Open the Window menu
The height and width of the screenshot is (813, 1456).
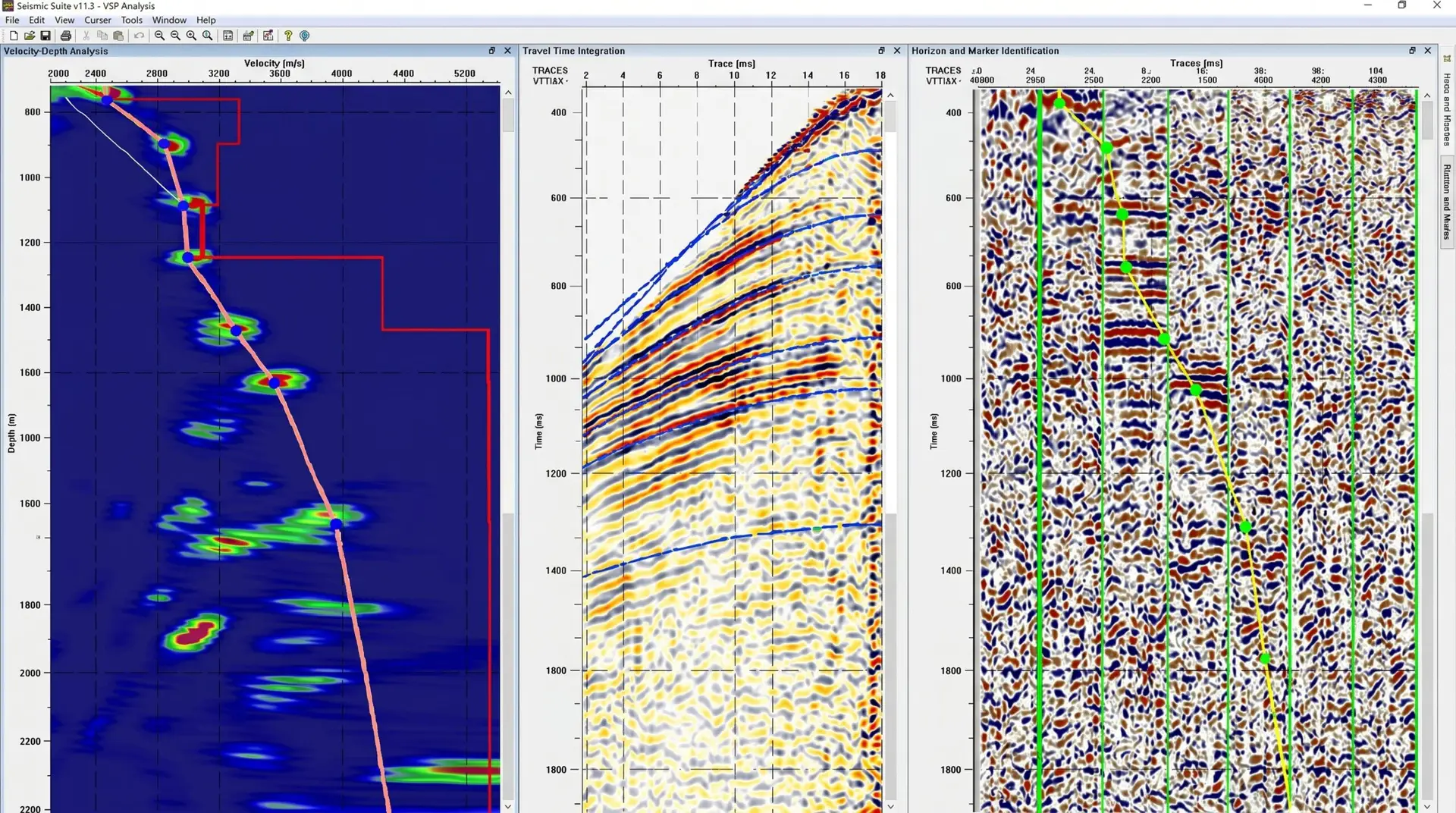(169, 20)
